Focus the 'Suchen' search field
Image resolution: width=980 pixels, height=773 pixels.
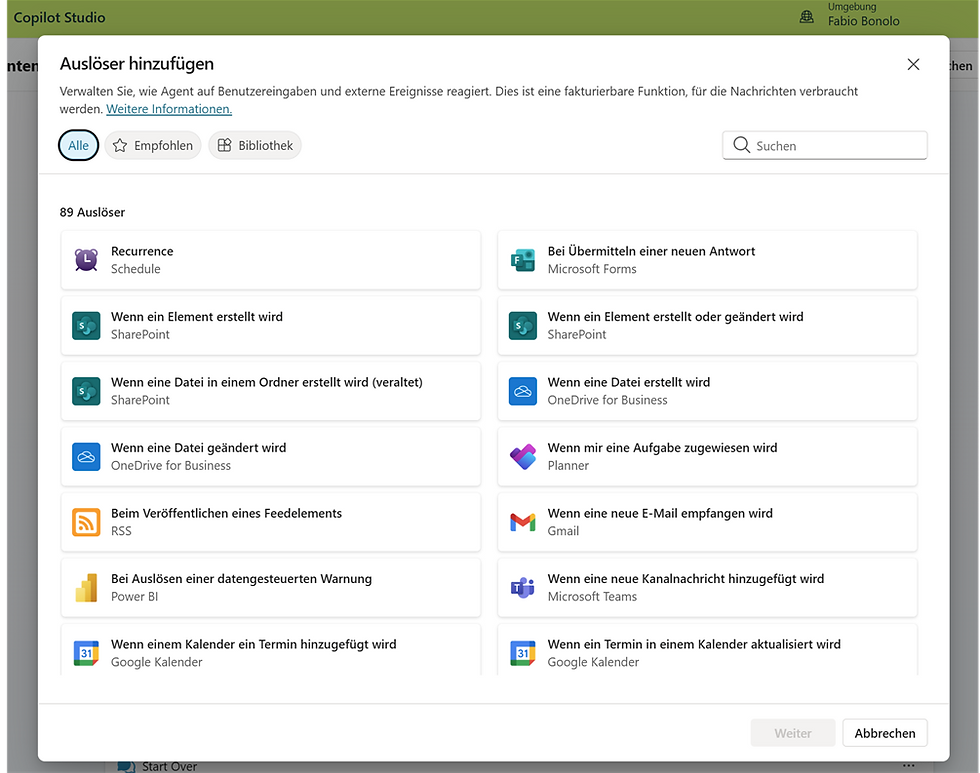[835, 146]
